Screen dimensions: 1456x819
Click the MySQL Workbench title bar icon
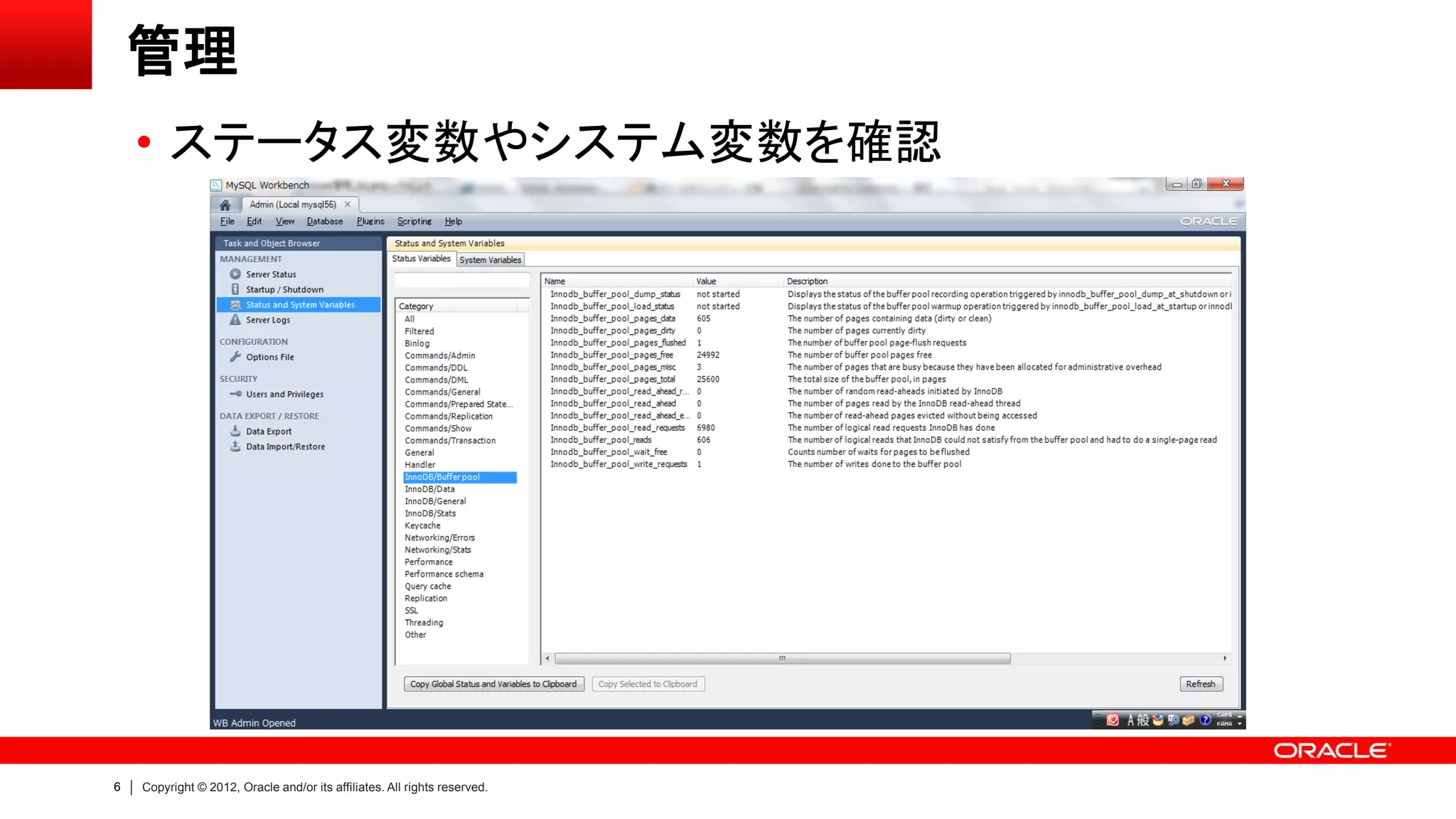click(216, 185)
